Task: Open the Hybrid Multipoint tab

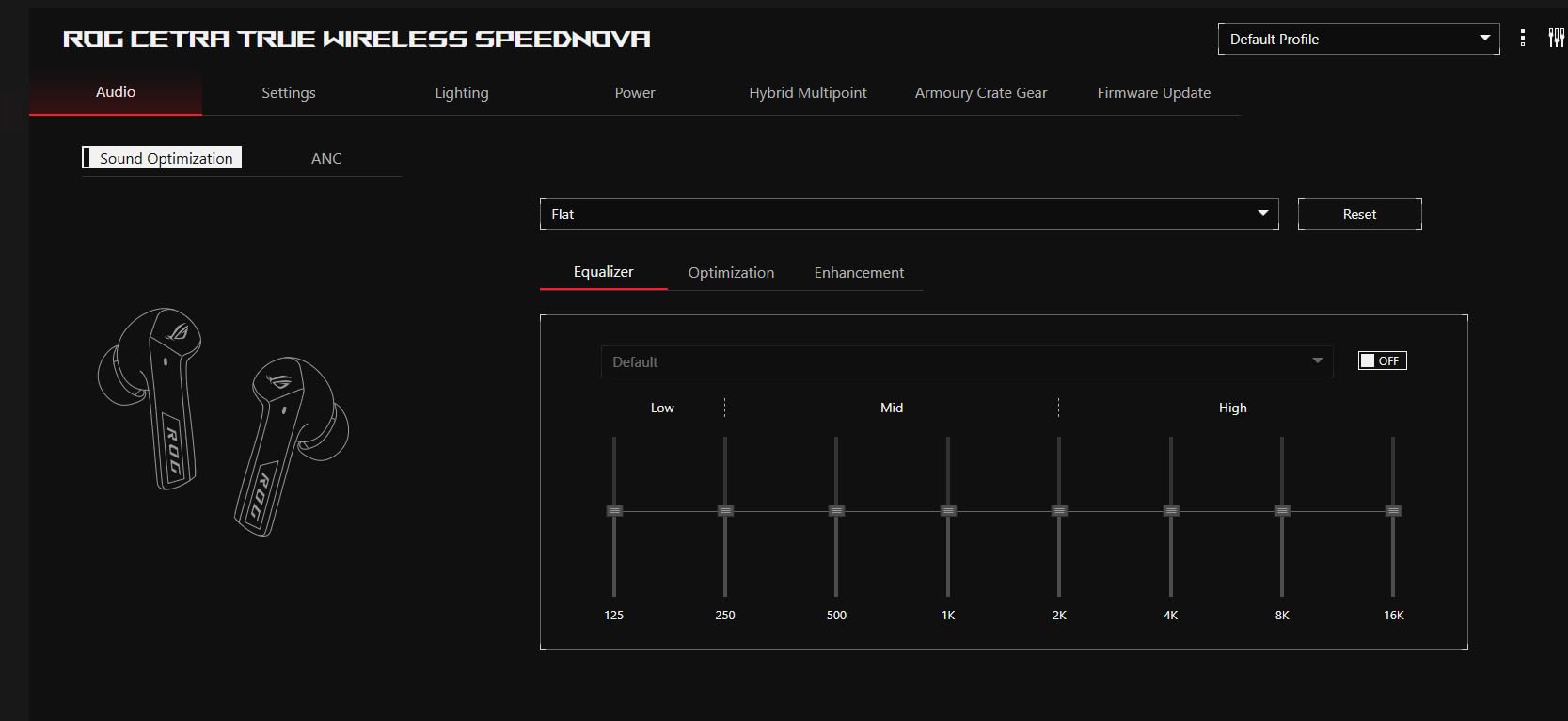Action: coord(807,92)
